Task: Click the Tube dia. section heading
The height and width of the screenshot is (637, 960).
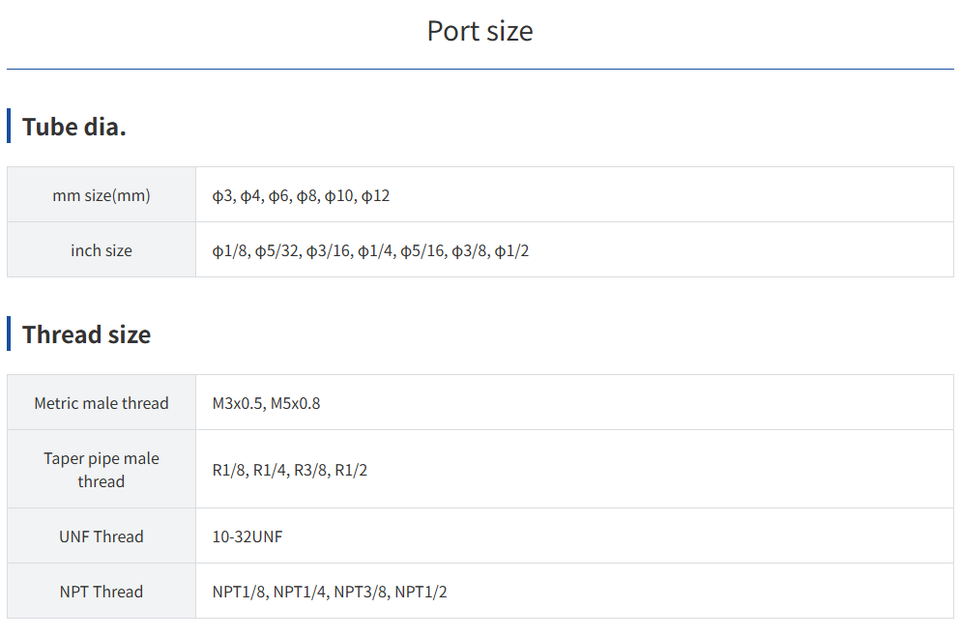Action: click(74, 127)
